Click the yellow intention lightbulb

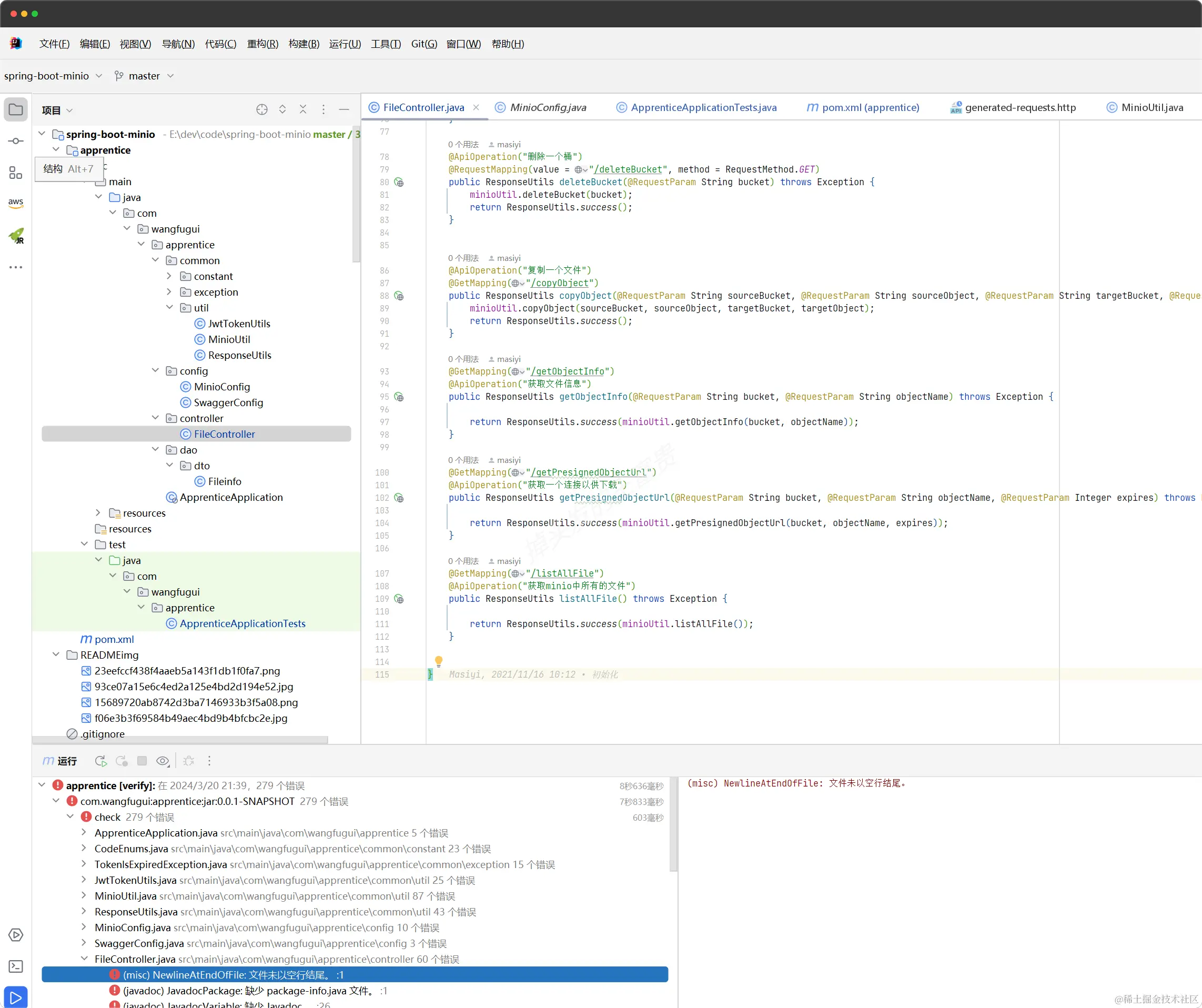point(438,661)
